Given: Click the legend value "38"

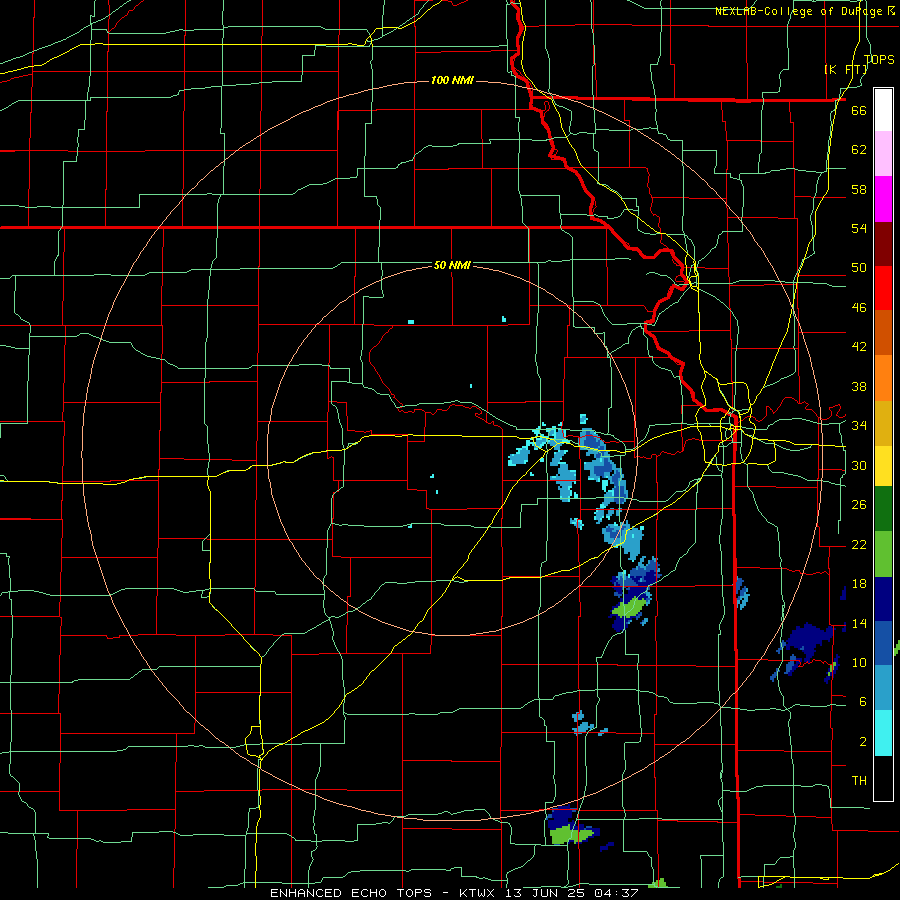Looking at the screenshot, I should (x=859, y=386).
